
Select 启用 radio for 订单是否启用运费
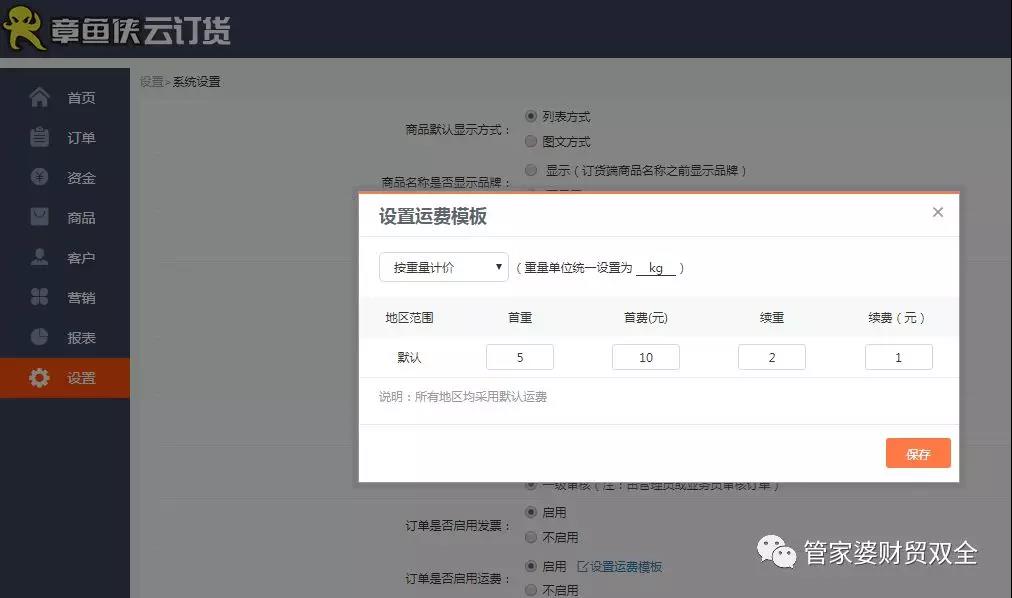click(531, 566)
